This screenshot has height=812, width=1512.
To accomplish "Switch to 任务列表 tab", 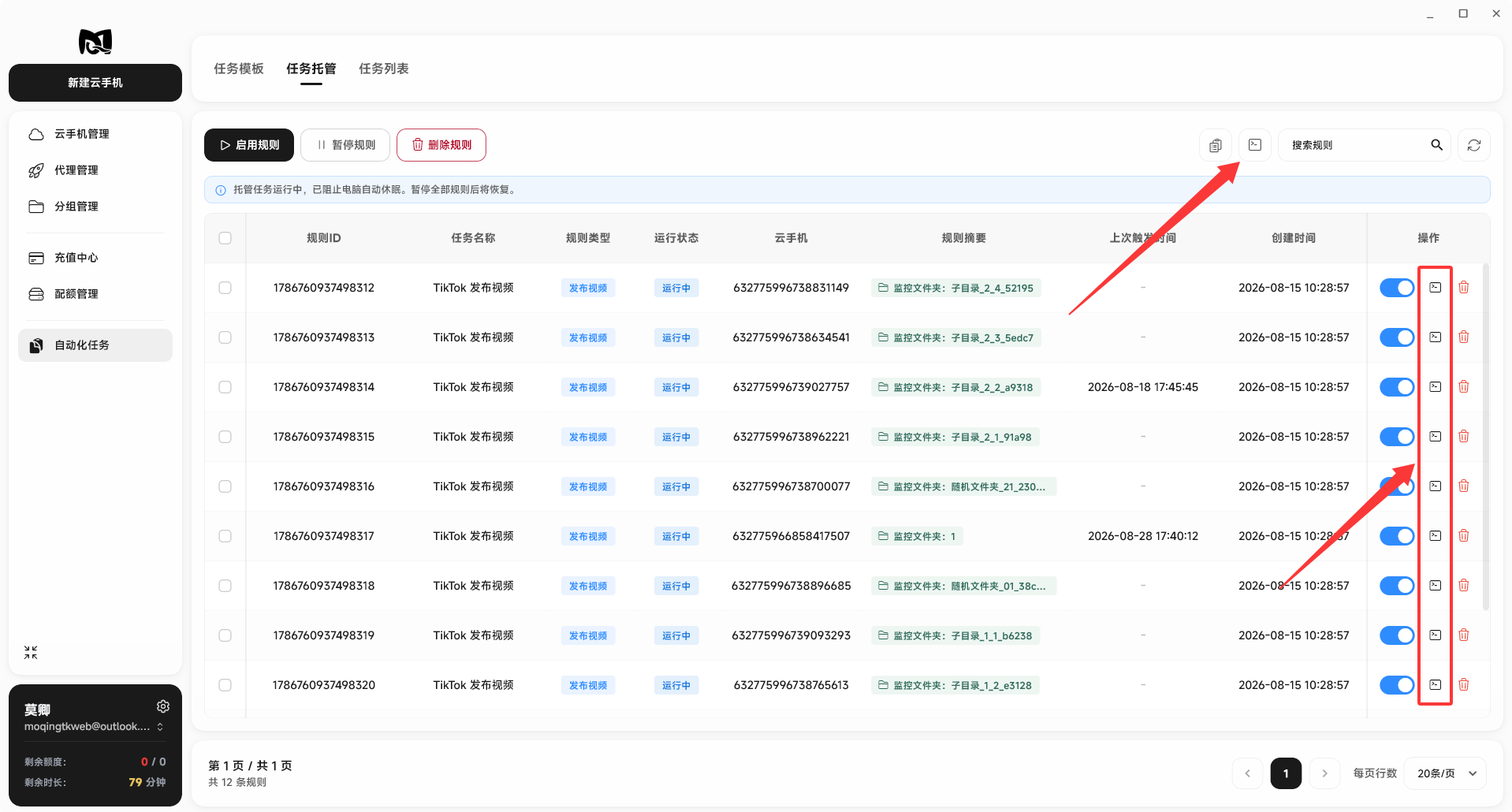I will (384, 69).
